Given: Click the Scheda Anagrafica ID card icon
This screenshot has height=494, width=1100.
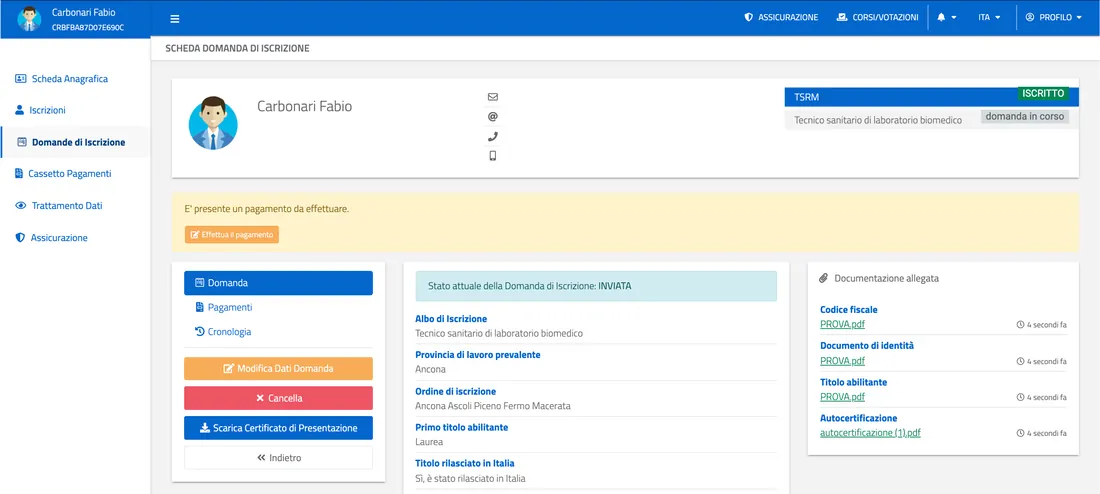Looking at the screenshot, I should point(20,79).
